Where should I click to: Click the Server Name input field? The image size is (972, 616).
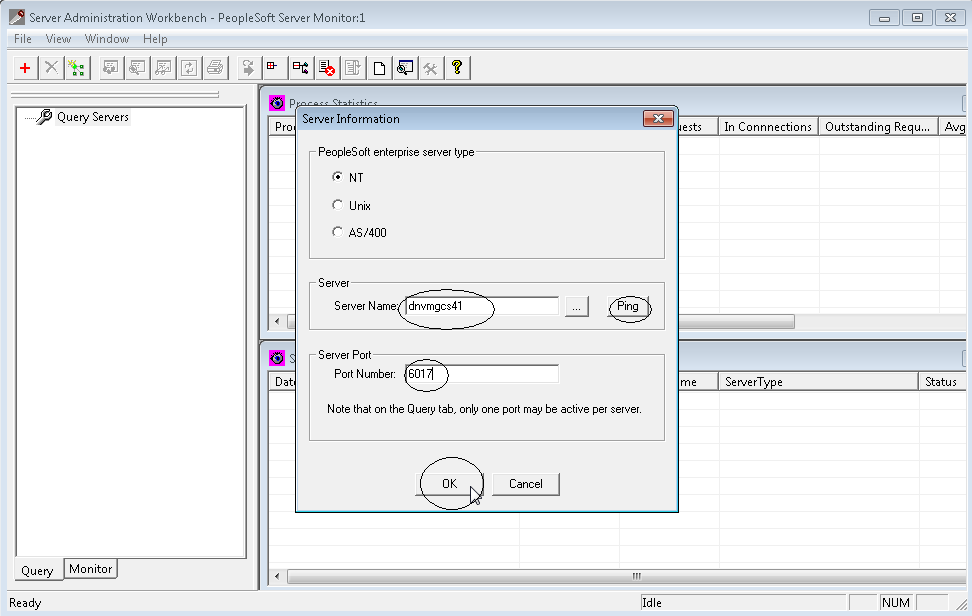click(482, 306)
